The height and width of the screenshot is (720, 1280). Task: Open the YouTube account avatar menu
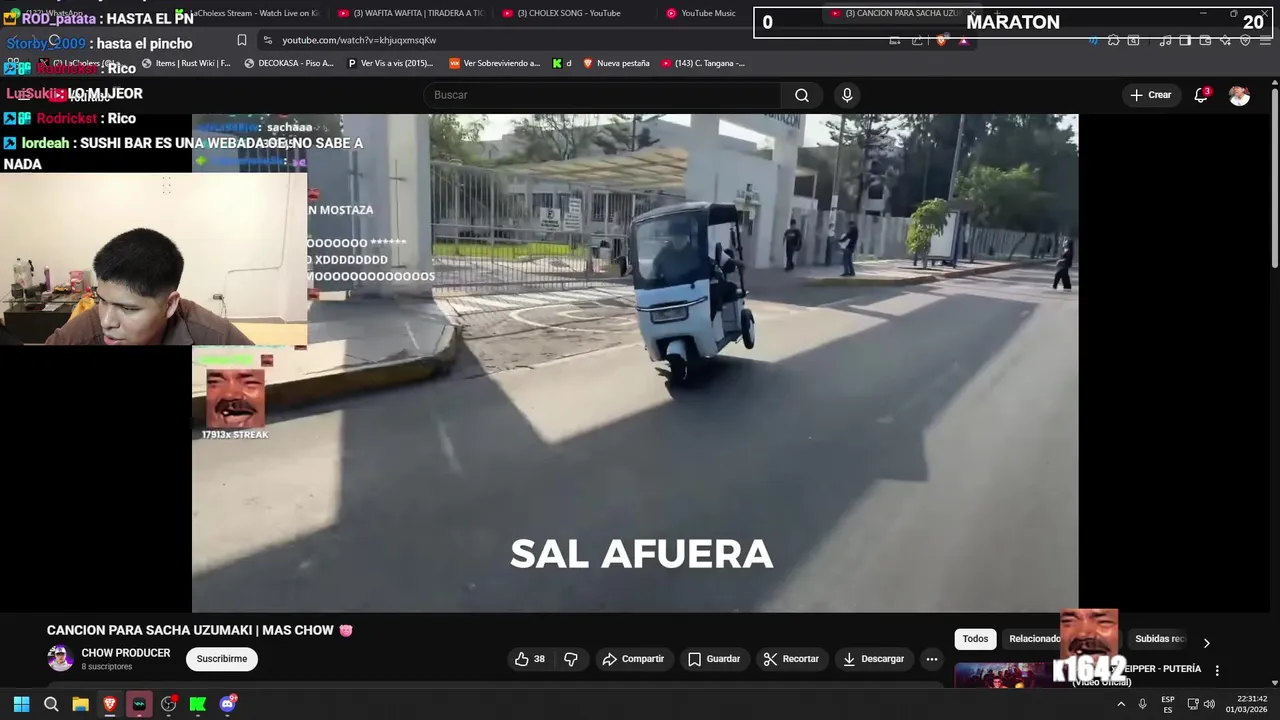coord(1239,95)
